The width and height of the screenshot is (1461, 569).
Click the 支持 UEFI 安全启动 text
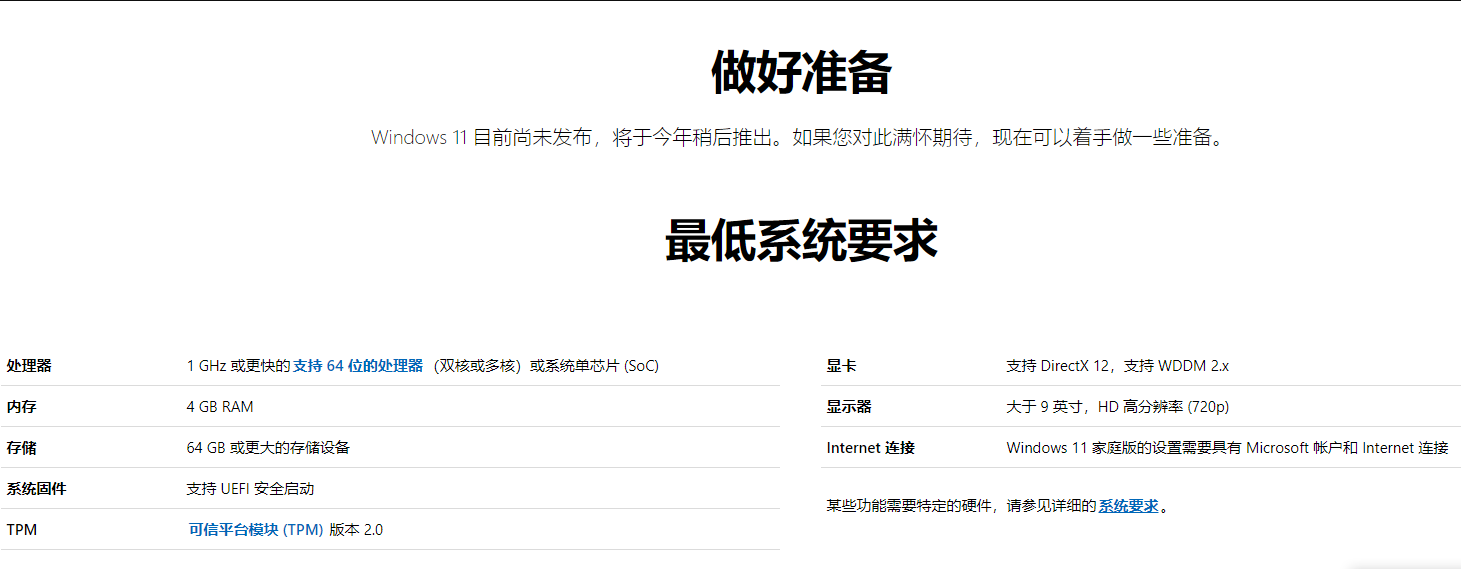coord(250,489)
